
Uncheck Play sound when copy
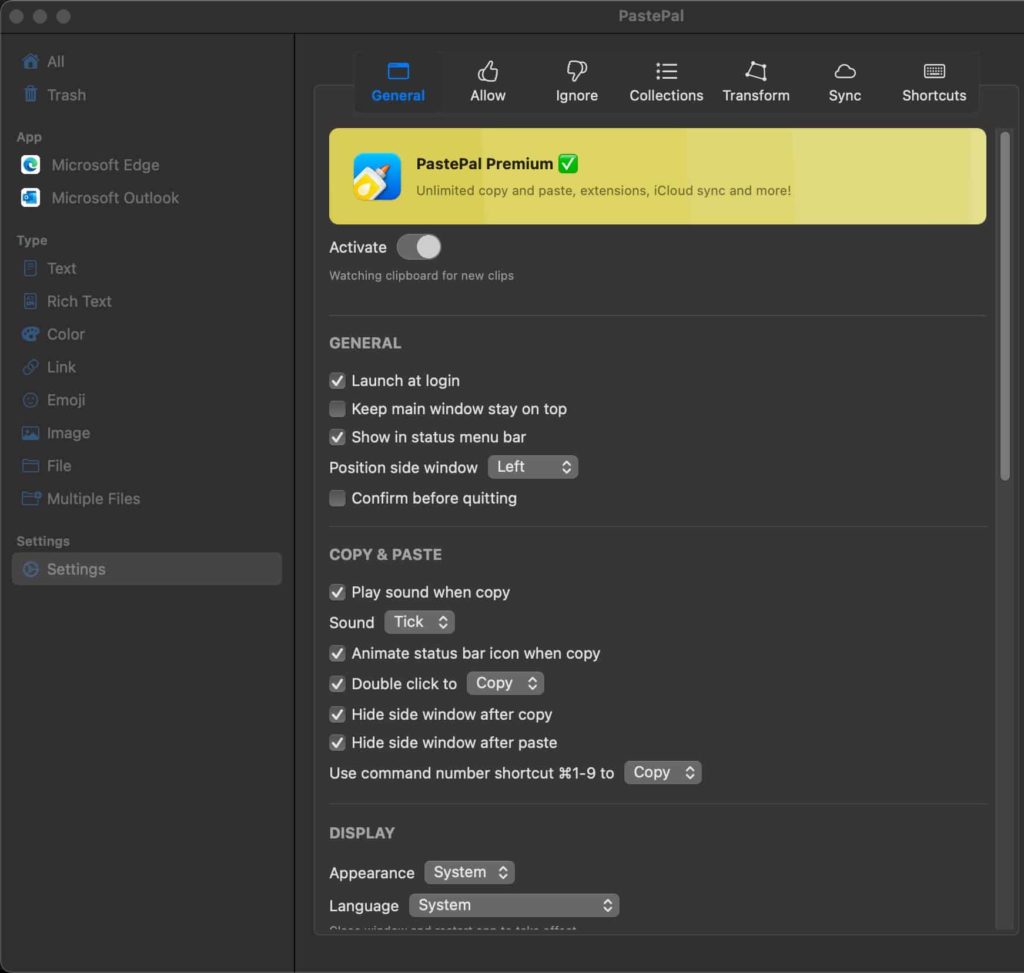coord(337,592)
